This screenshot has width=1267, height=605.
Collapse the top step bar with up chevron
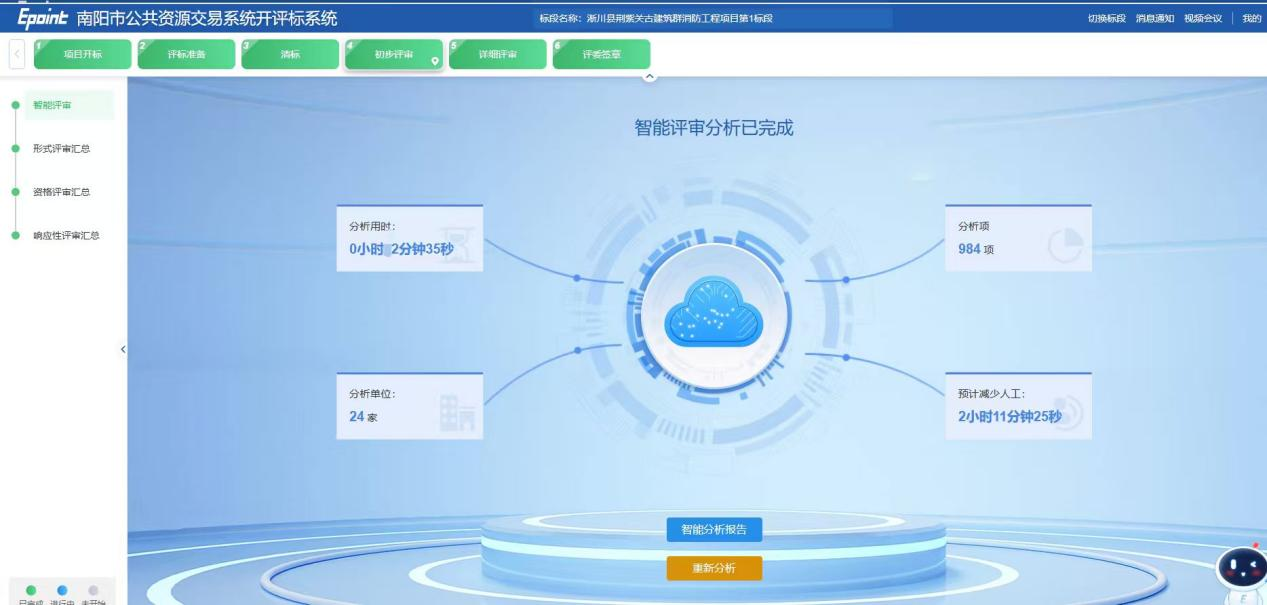tap(648, 76)
